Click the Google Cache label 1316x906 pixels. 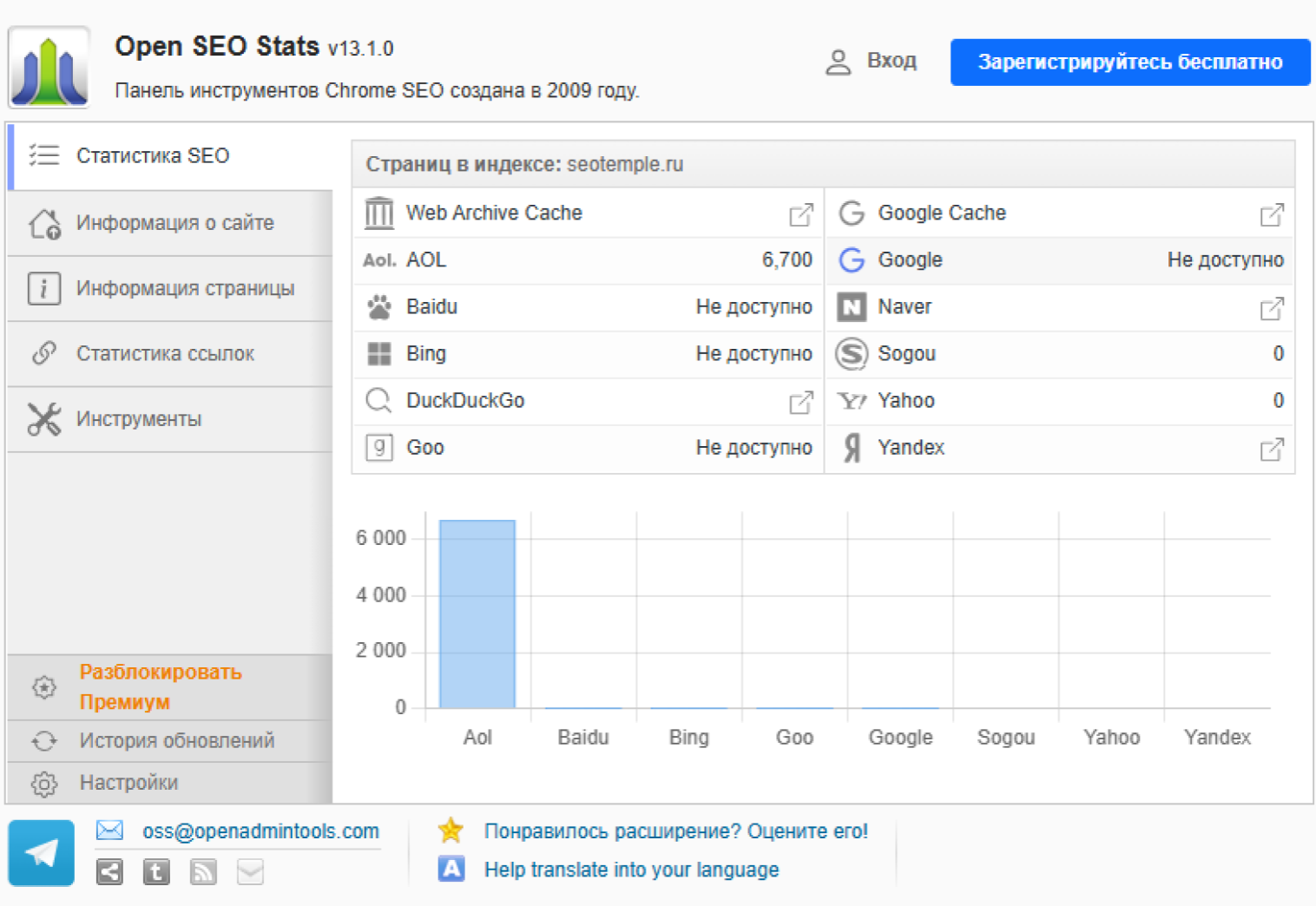click(x=942, y=213)
